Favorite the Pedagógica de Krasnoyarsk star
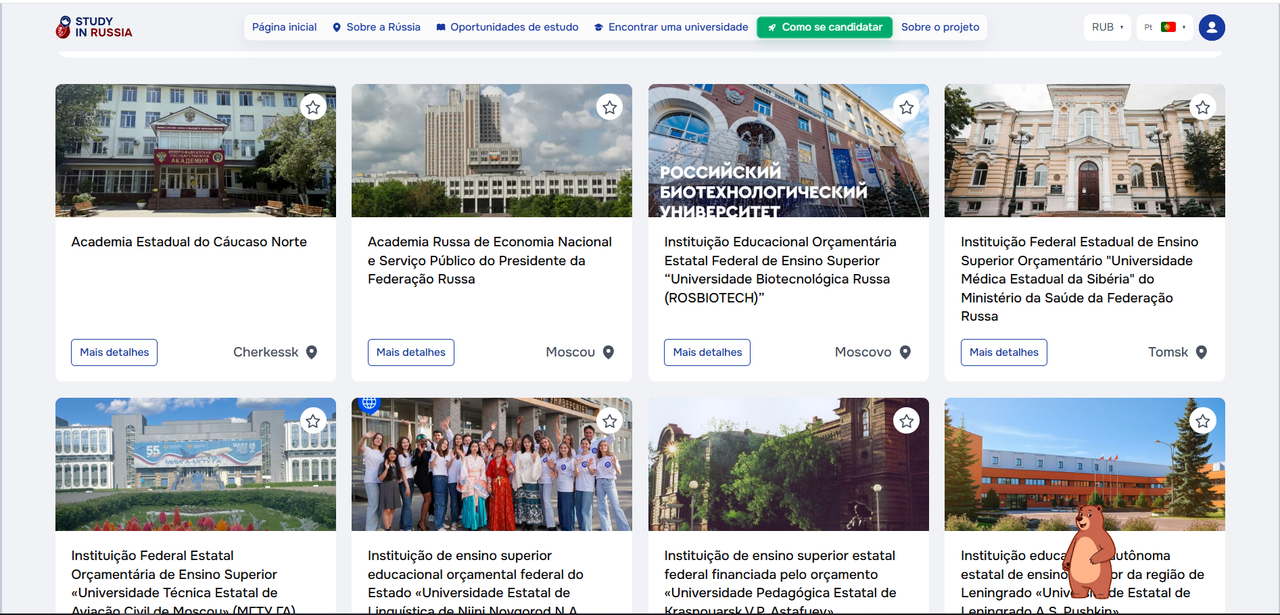 pos(906,421)
